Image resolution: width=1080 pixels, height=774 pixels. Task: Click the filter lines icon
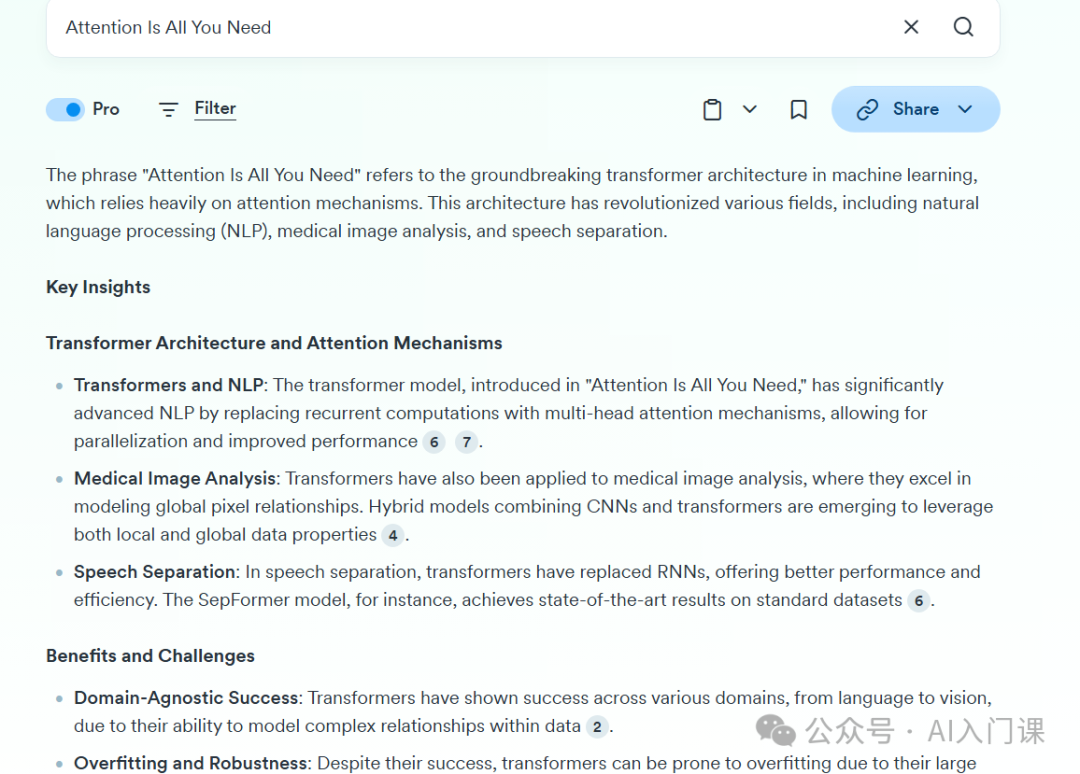[168, 109]
